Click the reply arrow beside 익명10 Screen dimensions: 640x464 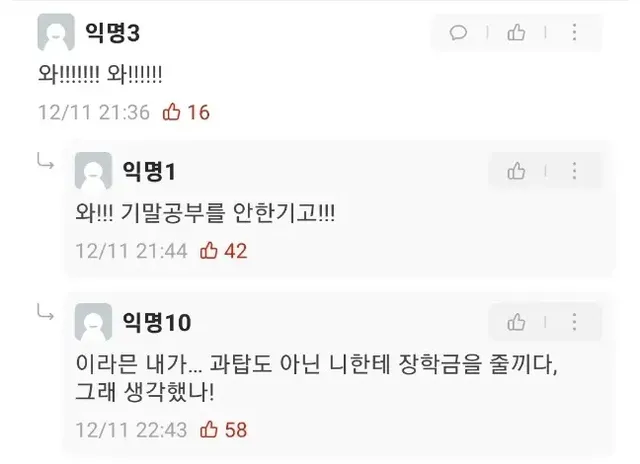[x=45, y=313]
